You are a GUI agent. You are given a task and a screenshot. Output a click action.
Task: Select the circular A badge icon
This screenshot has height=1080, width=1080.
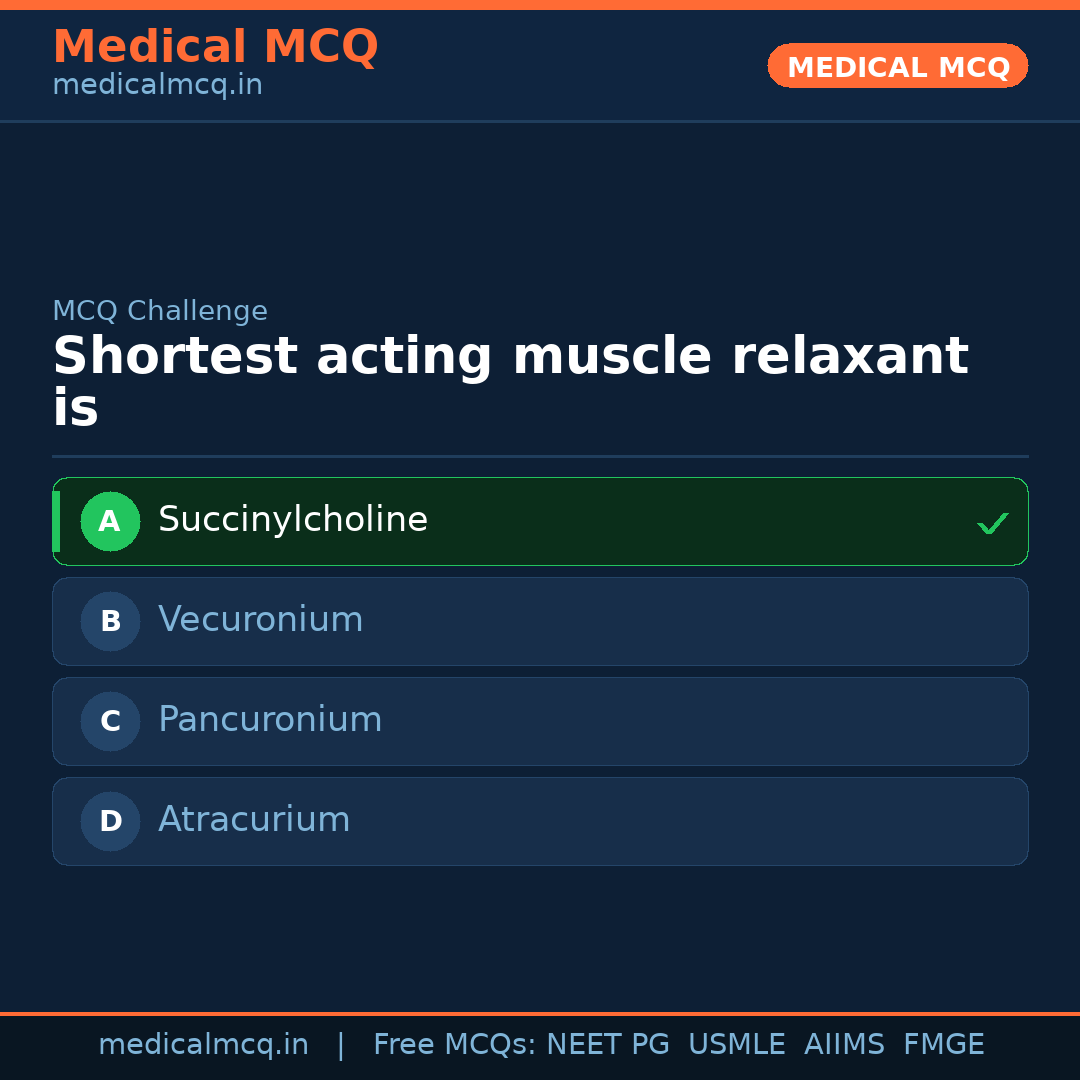click(110, 521)
